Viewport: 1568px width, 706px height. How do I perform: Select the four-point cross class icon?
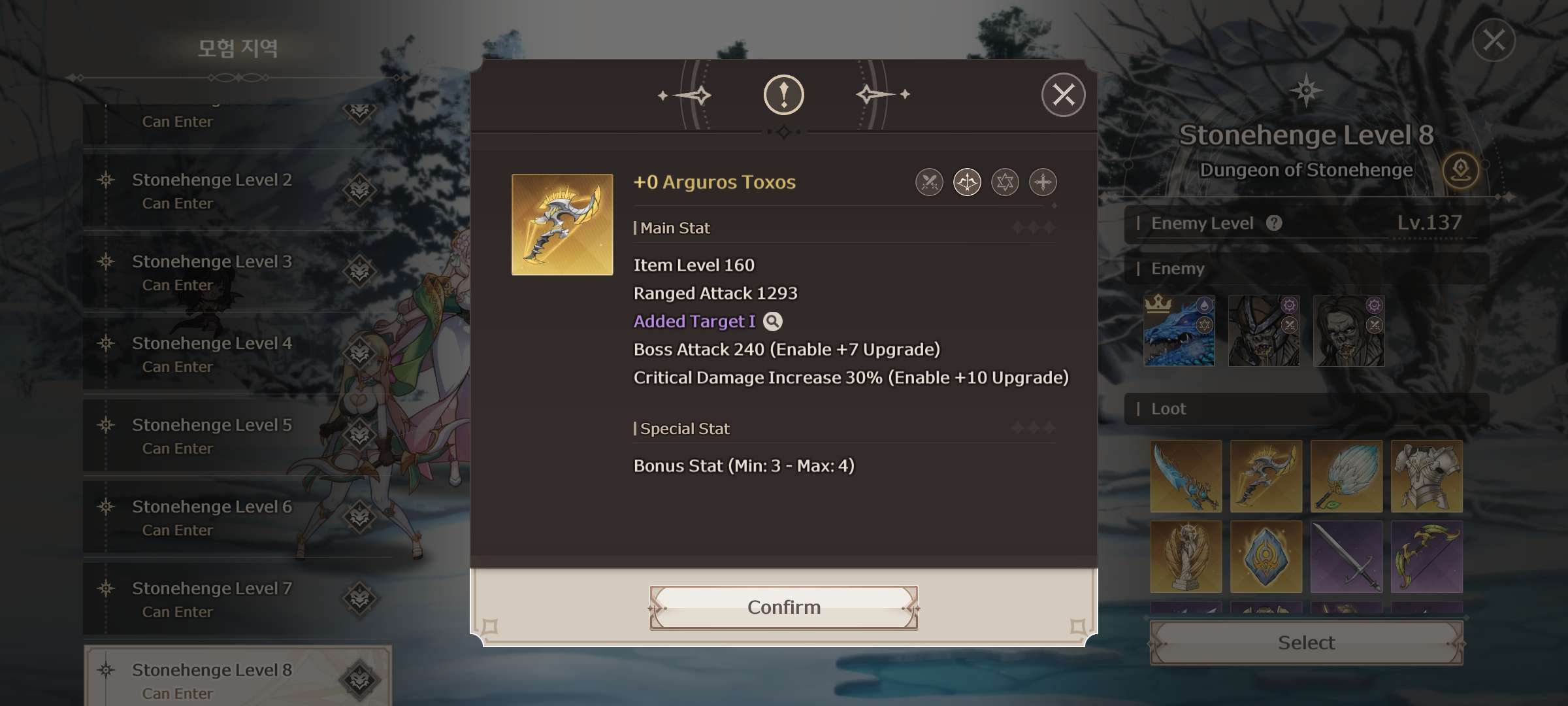1043,182
